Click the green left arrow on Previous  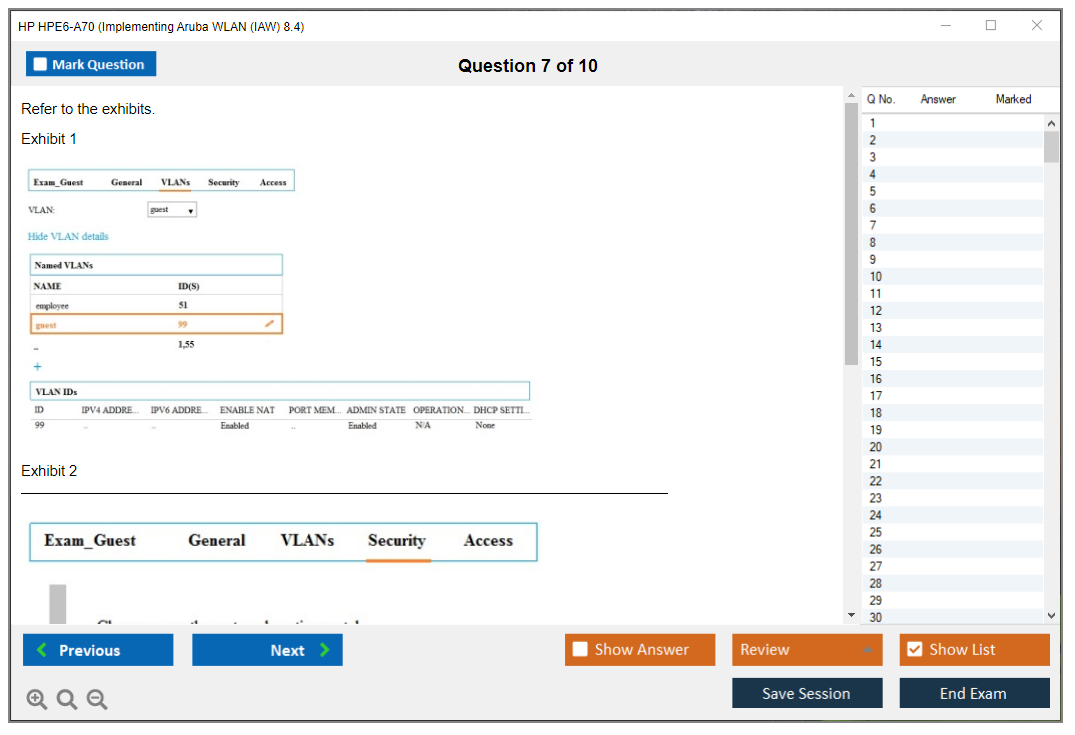pyautogui.click(x=42, y=650)
